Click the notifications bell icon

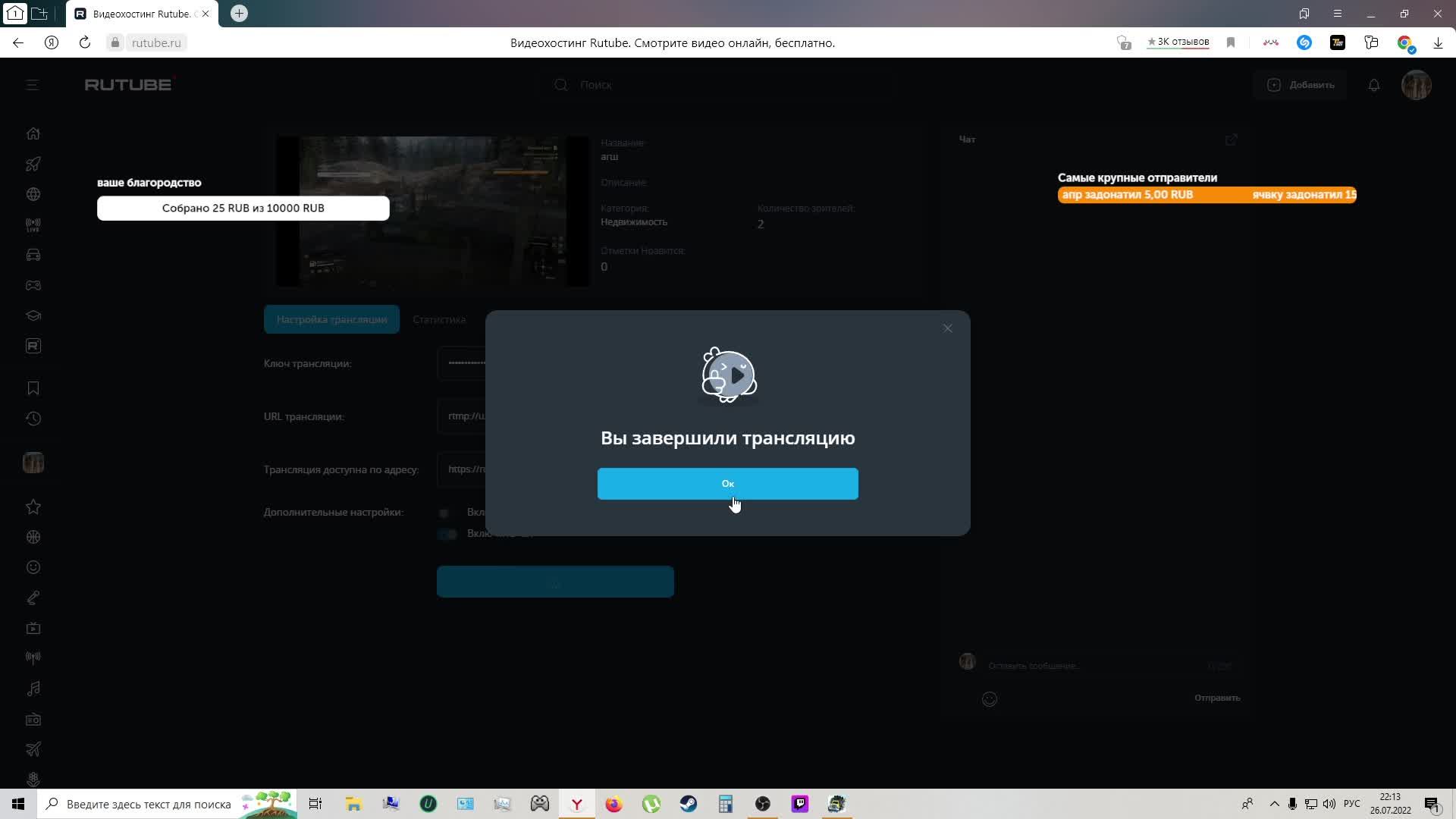pyautogui.click(x=1373, y=85)
